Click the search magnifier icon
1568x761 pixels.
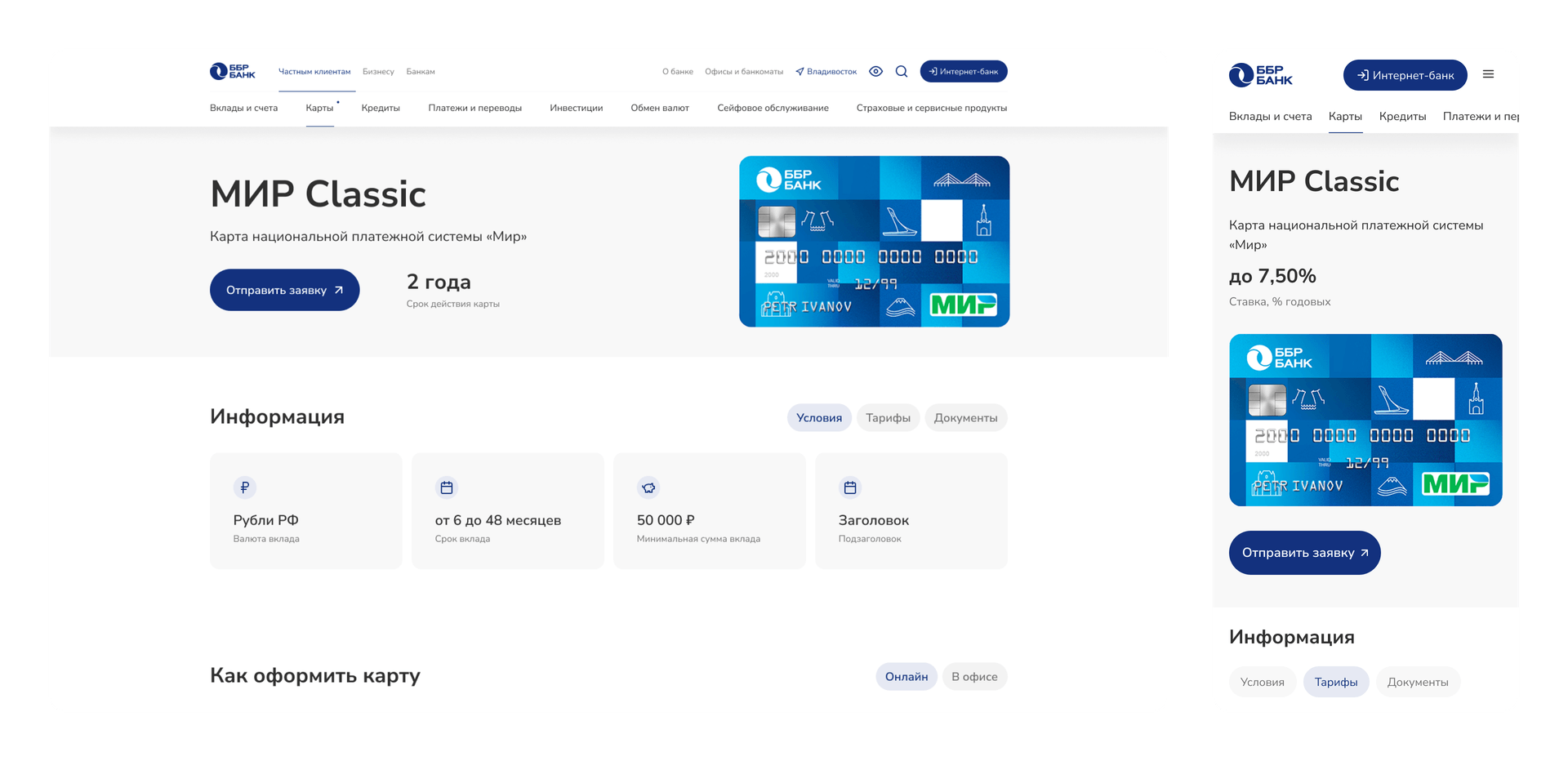[902, 72]
